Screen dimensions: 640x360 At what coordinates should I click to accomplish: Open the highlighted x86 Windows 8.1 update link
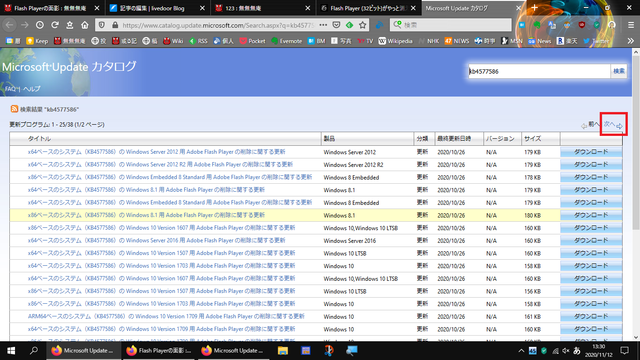click(146, 215)
